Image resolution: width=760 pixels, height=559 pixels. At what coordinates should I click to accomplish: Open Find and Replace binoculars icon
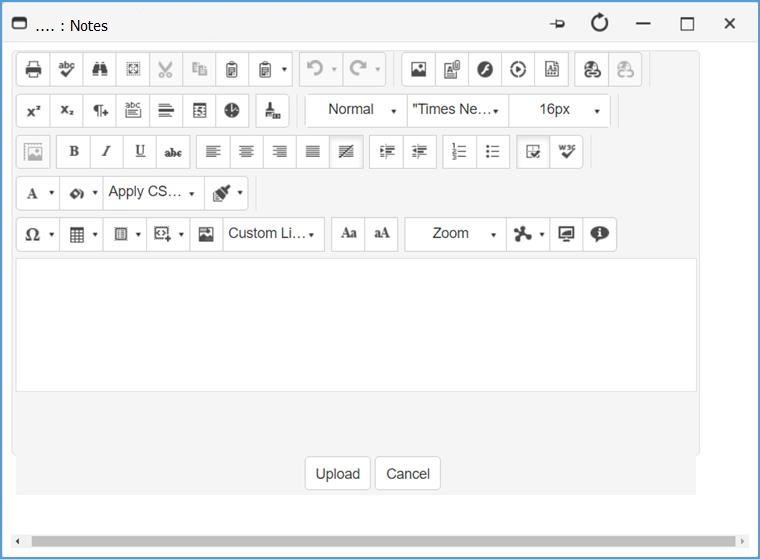coord(100,70)
